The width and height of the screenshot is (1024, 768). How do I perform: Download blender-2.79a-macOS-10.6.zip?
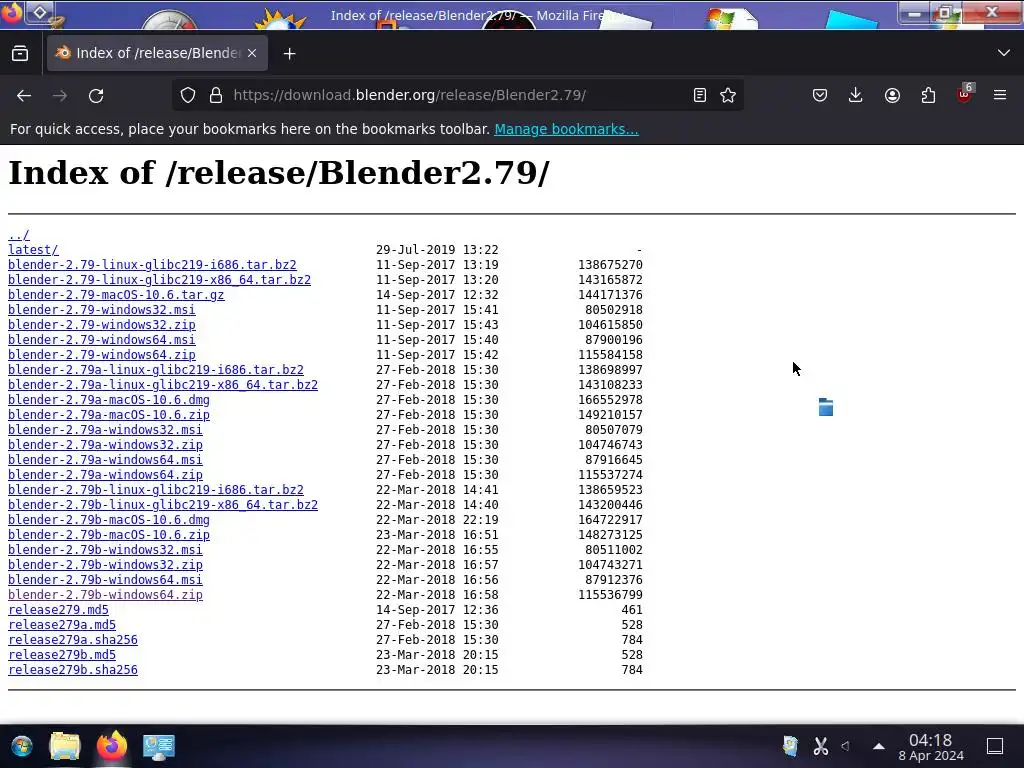click(x=108, y=415)
